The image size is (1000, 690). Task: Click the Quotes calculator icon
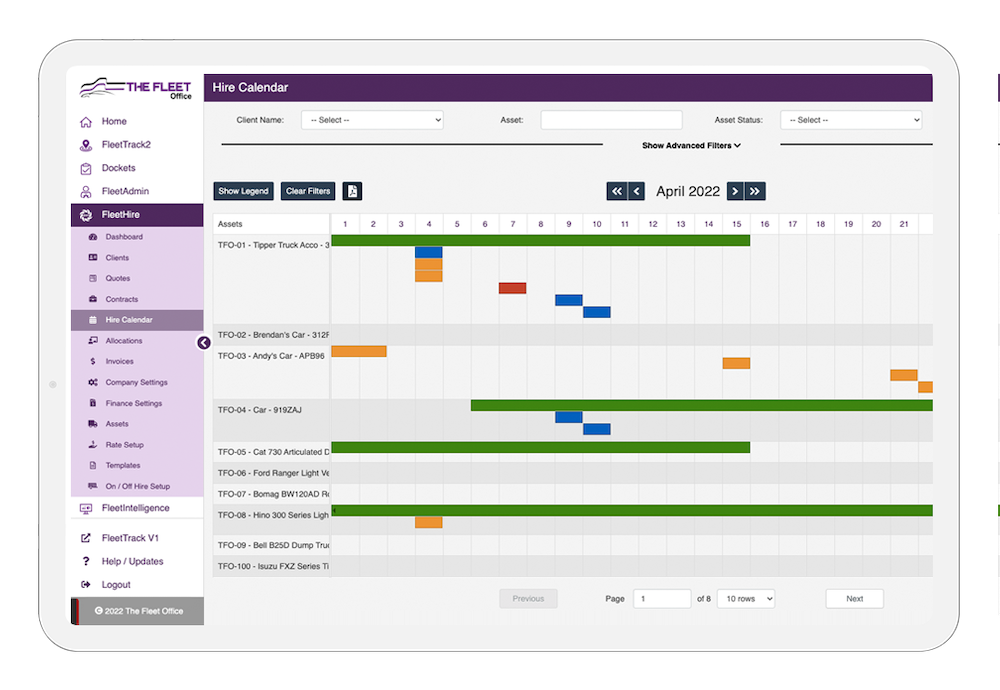(x=92, y=278)
